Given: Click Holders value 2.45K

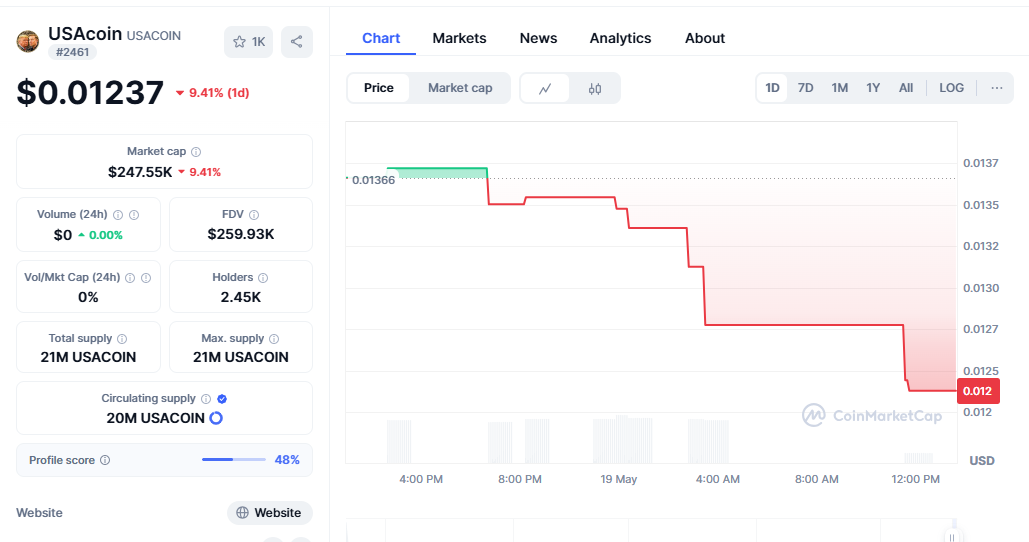Looking at the screenshot, I should pos(241,297).
